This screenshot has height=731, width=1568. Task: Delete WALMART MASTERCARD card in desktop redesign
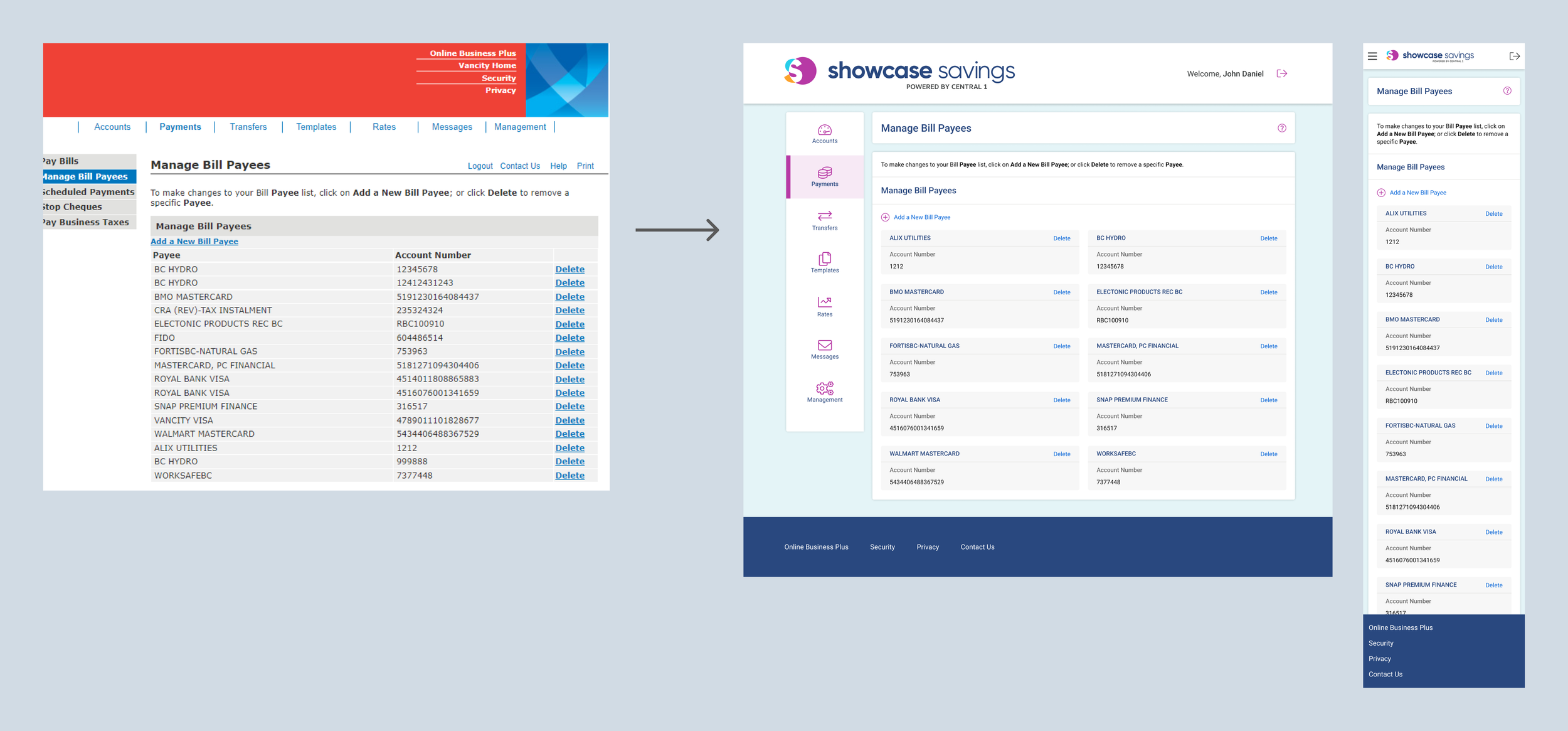(x=1062, y=454)
